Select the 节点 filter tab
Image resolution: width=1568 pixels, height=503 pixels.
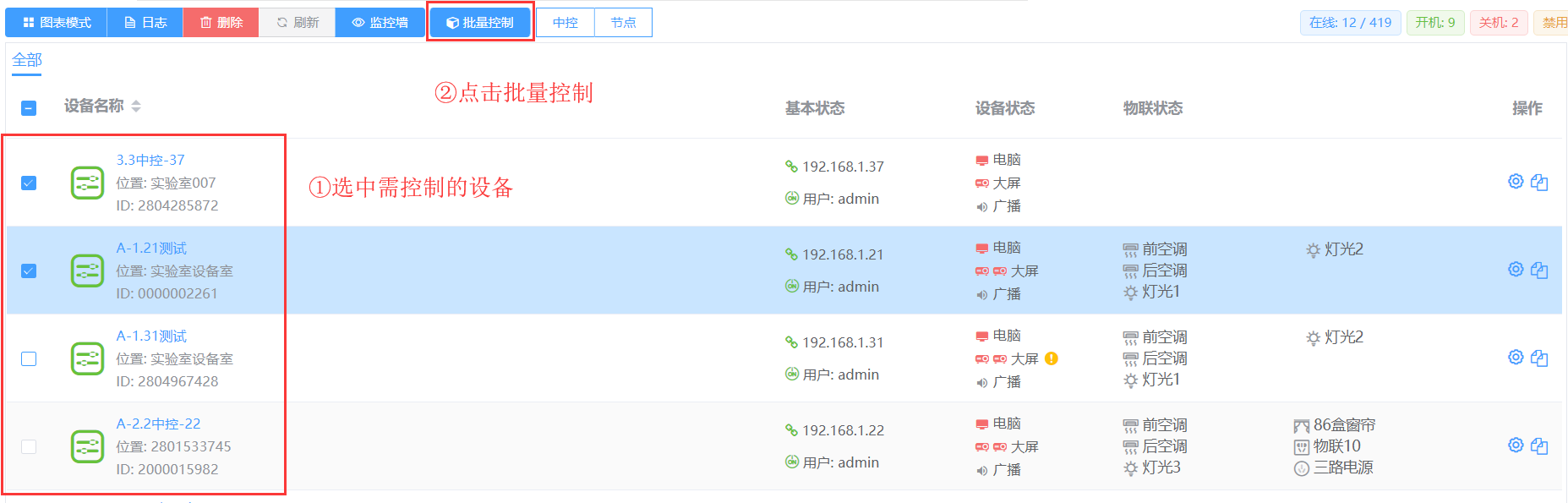623,23
